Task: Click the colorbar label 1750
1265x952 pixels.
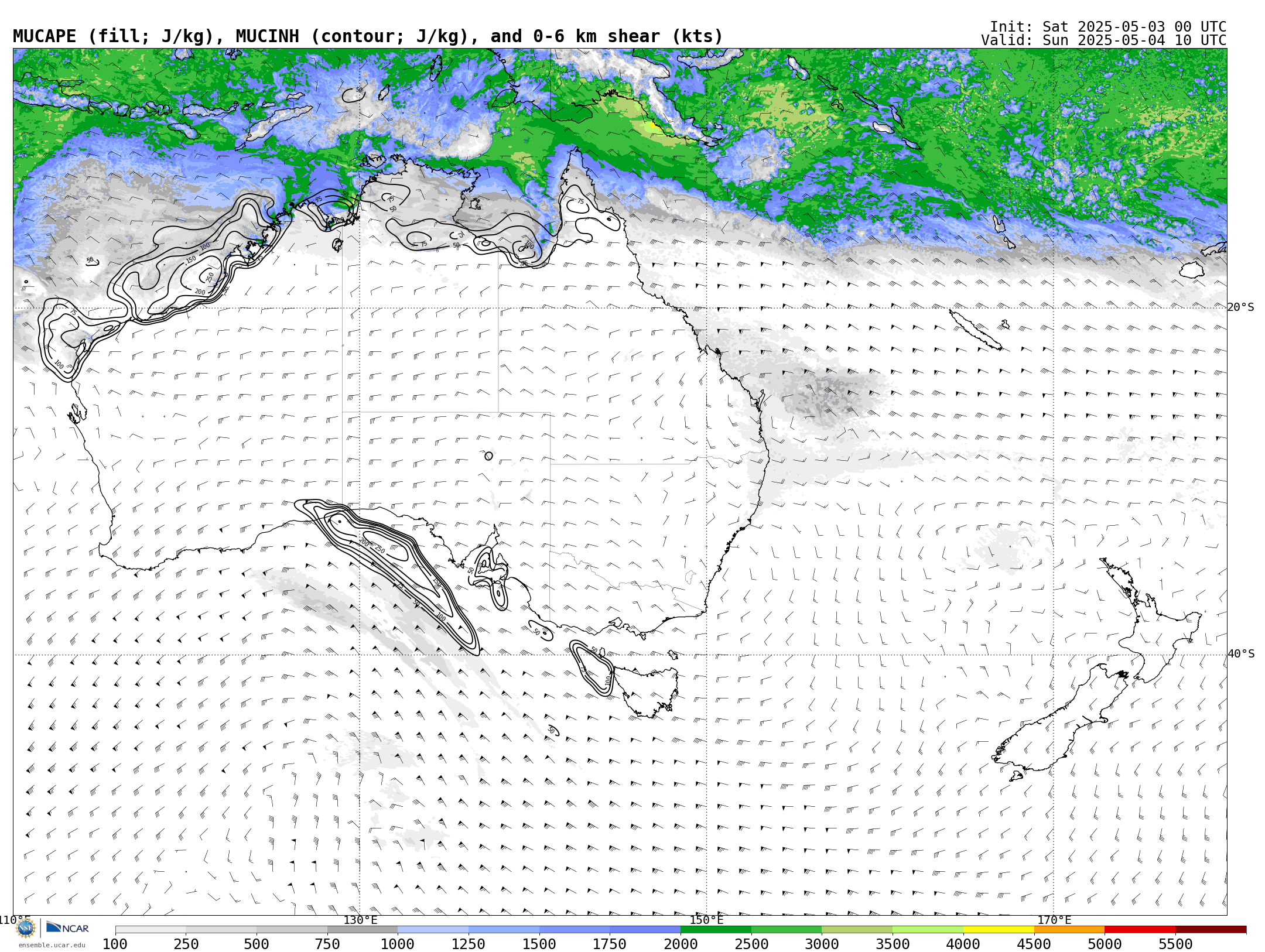Action: click(x=610, y=944)
